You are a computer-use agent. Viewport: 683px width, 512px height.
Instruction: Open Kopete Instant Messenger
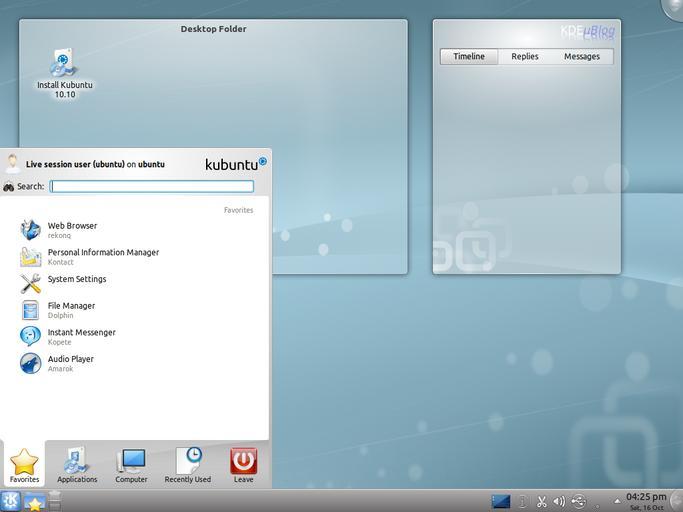81,337
